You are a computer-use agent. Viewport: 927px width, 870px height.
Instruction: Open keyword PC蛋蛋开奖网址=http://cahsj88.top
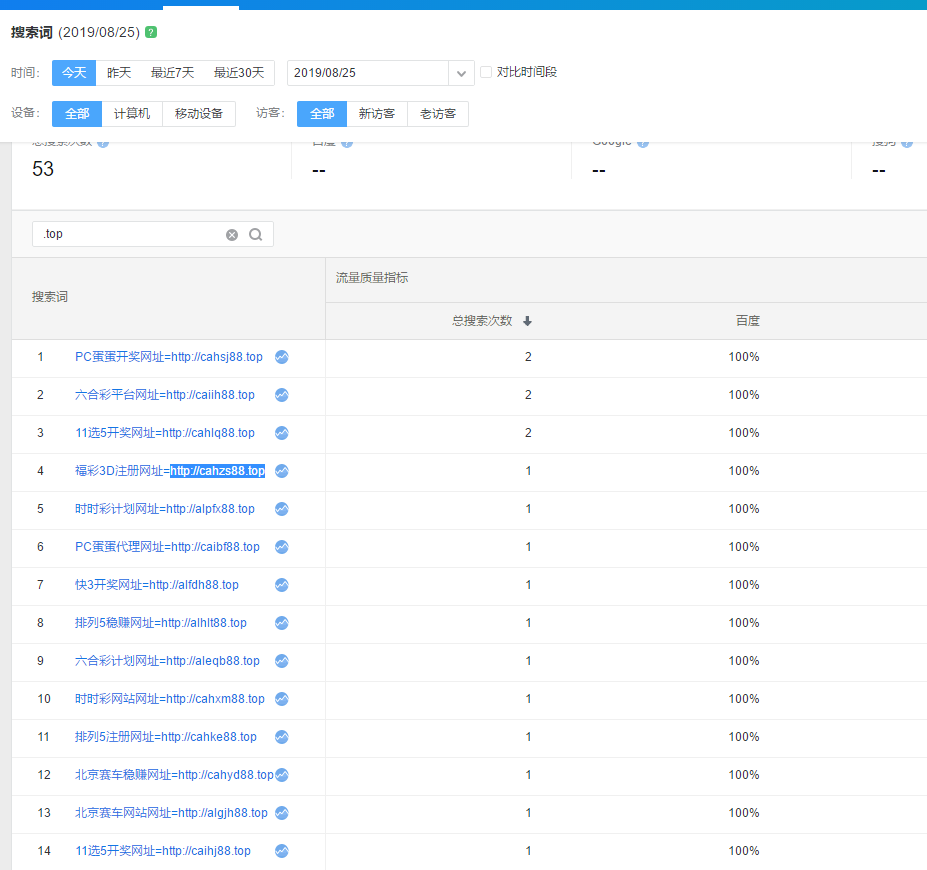[168, 357]
